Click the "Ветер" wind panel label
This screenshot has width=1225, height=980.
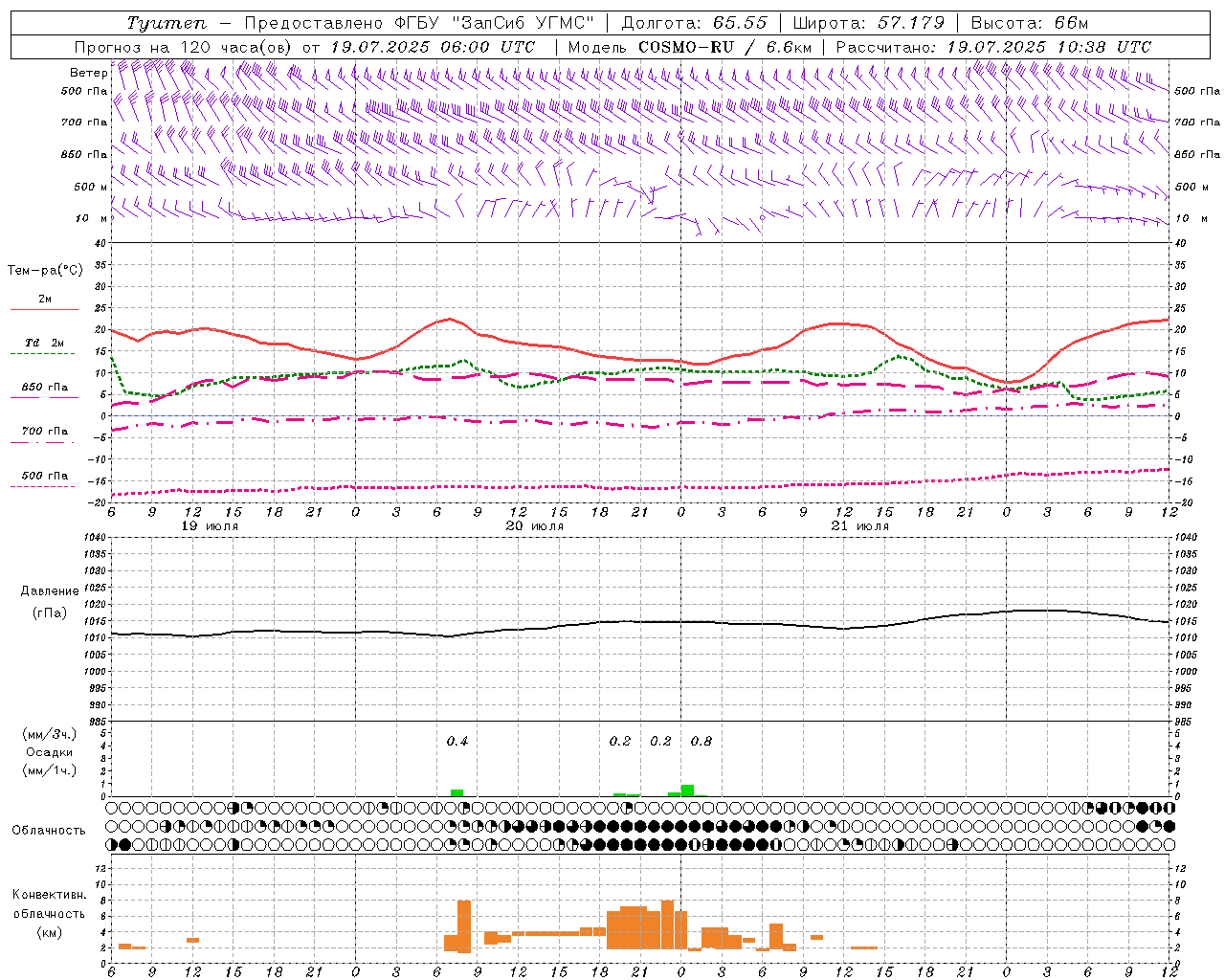(88, 73)
